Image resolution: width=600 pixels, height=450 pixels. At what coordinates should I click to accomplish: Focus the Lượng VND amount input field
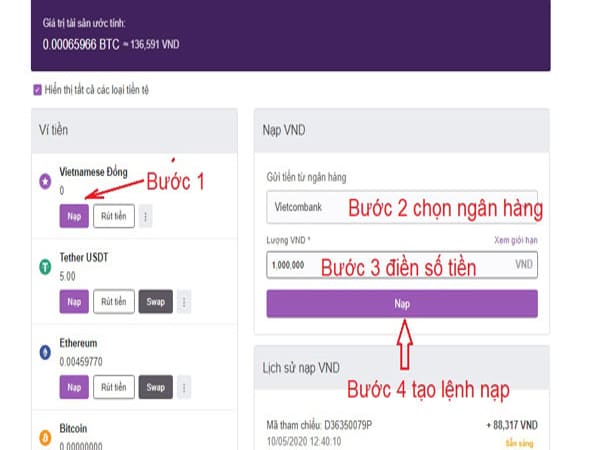click(x=402, y=265)
